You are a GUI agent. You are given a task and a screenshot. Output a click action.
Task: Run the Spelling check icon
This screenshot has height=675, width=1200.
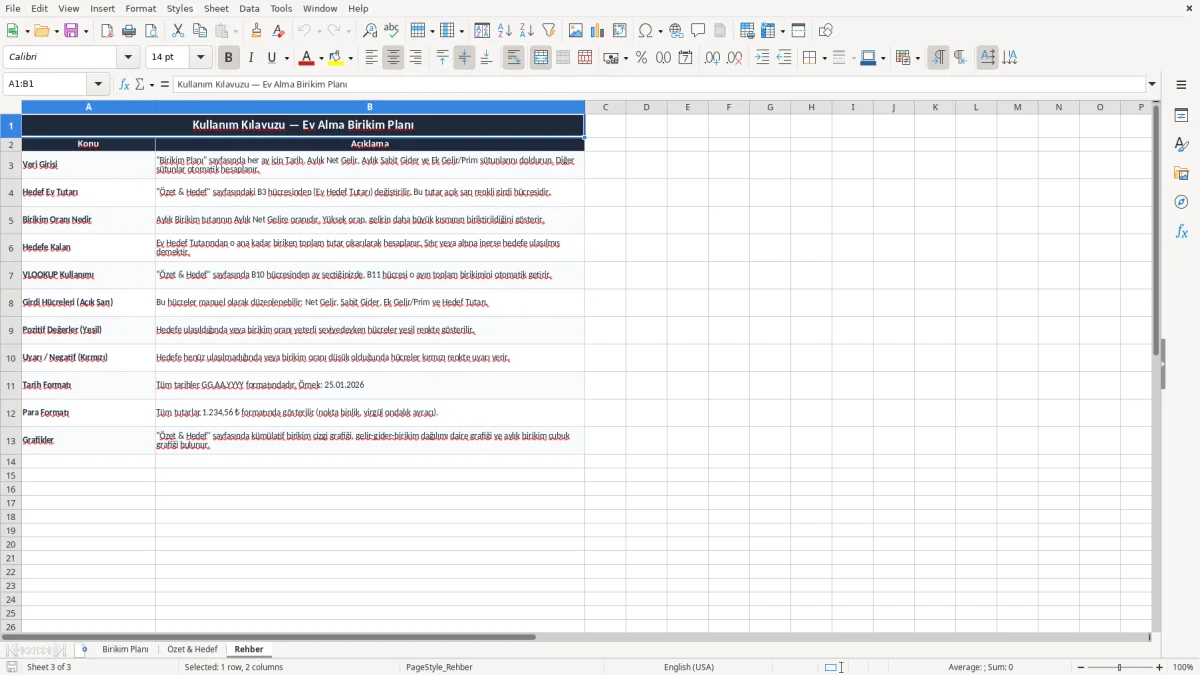pos(391,31)
